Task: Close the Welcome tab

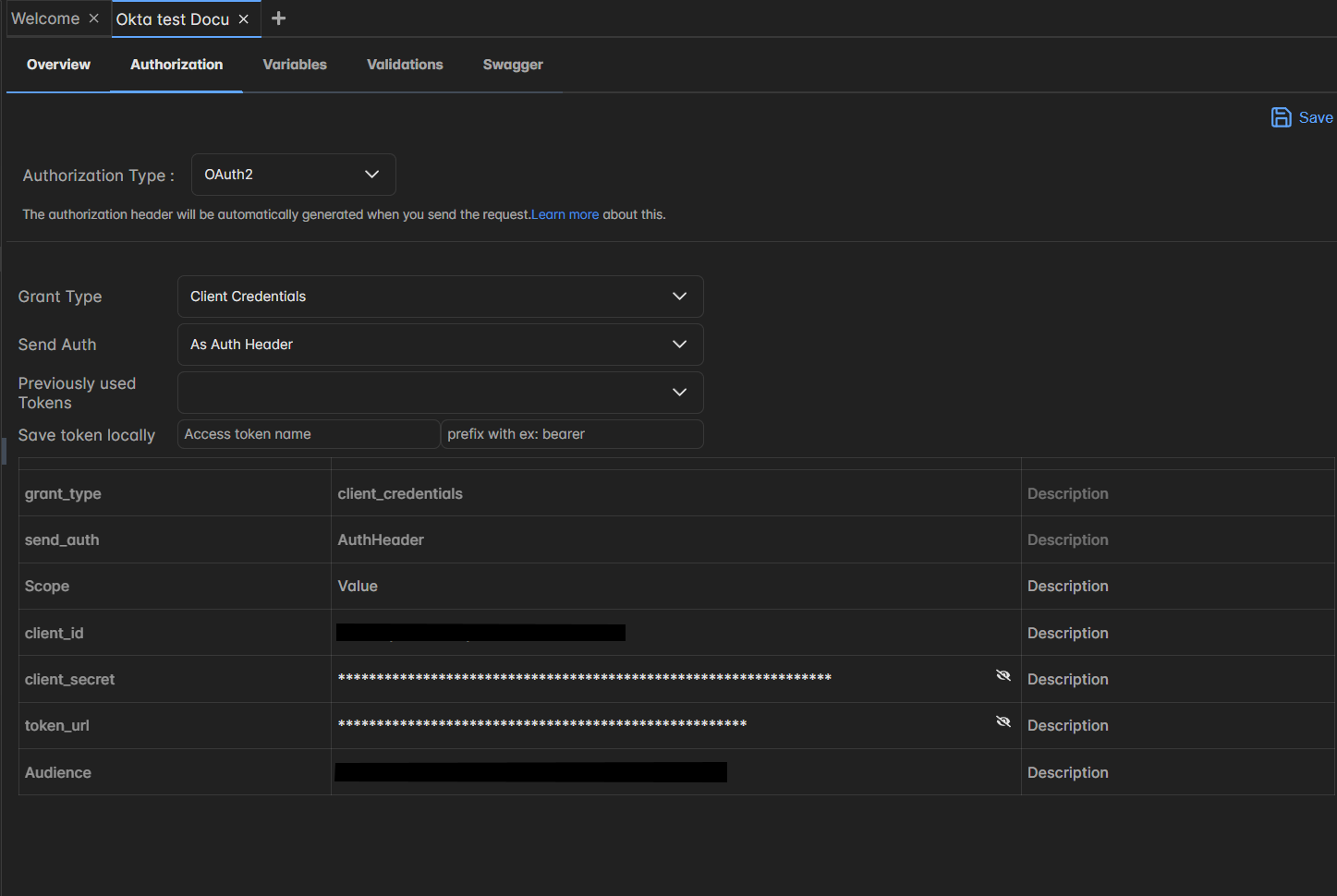Action: 93,17
